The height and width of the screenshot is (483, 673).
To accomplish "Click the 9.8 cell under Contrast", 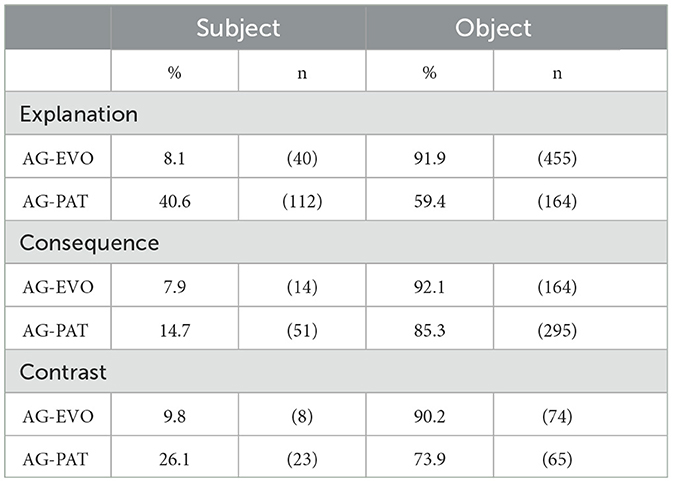I will (174, 415).
